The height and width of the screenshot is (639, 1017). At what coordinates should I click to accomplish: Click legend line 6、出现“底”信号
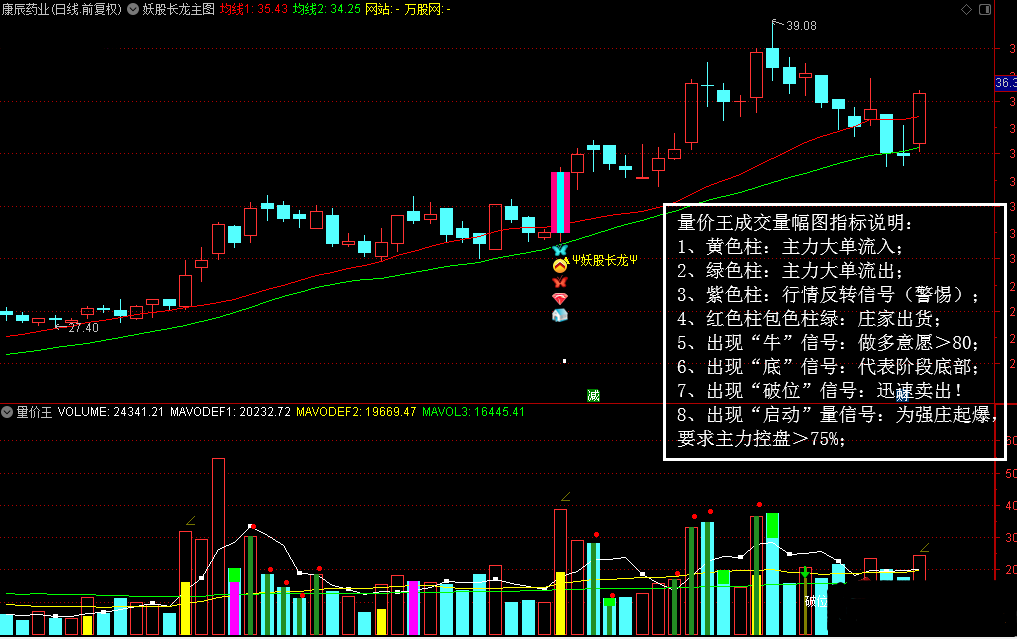(828, 367)
